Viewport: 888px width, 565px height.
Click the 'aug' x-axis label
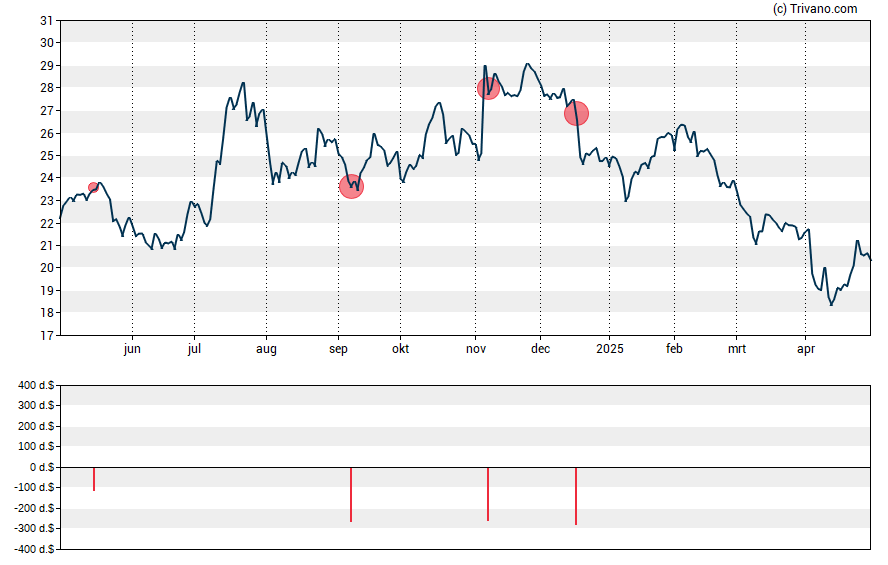[266, 349]
